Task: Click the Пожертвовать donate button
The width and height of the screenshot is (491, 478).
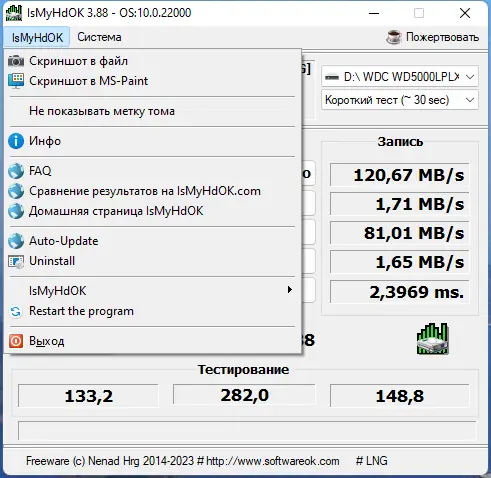Action: [433, 37]
